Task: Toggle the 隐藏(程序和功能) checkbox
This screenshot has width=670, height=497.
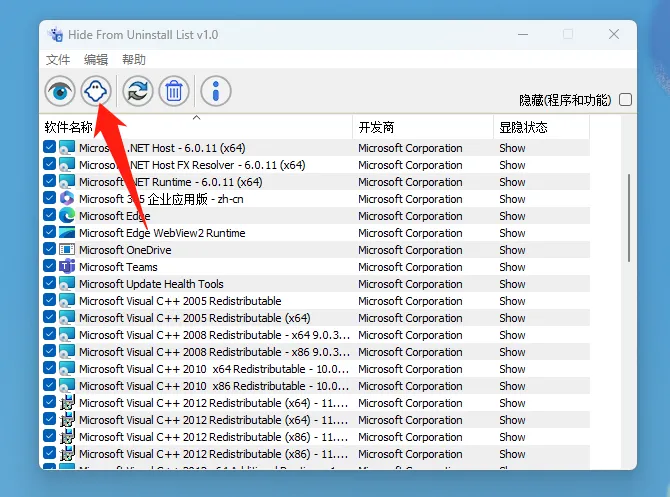Action: (x=626, y=100)
